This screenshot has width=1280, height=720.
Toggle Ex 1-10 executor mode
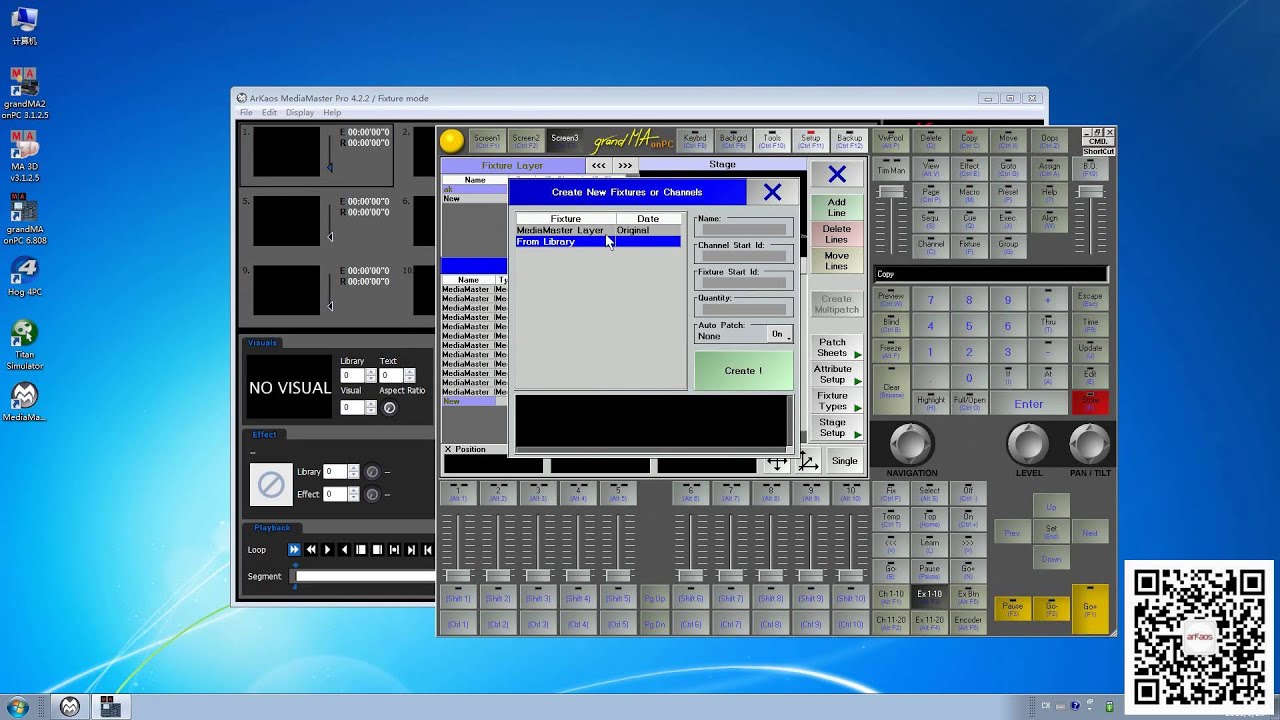click(930, 596)
